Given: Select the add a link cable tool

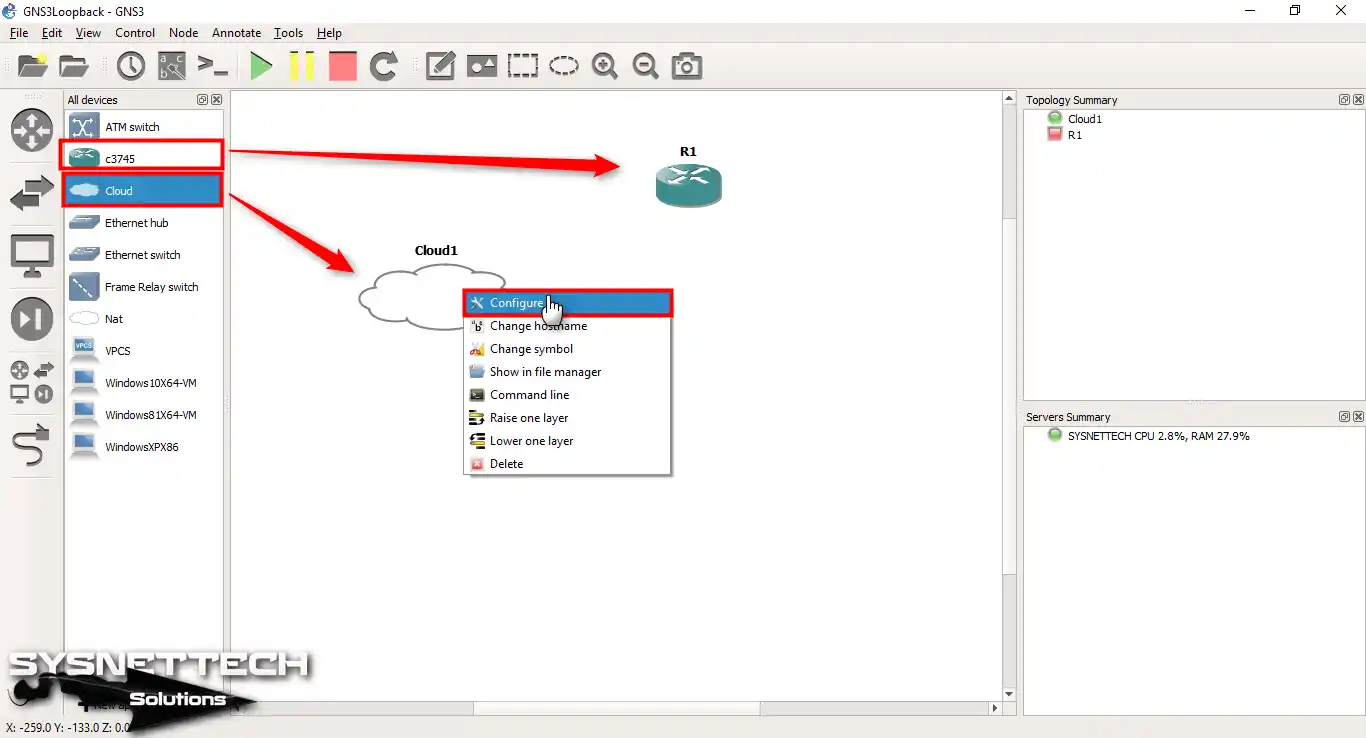Looking at the screenshot, I should pos(32,446).
